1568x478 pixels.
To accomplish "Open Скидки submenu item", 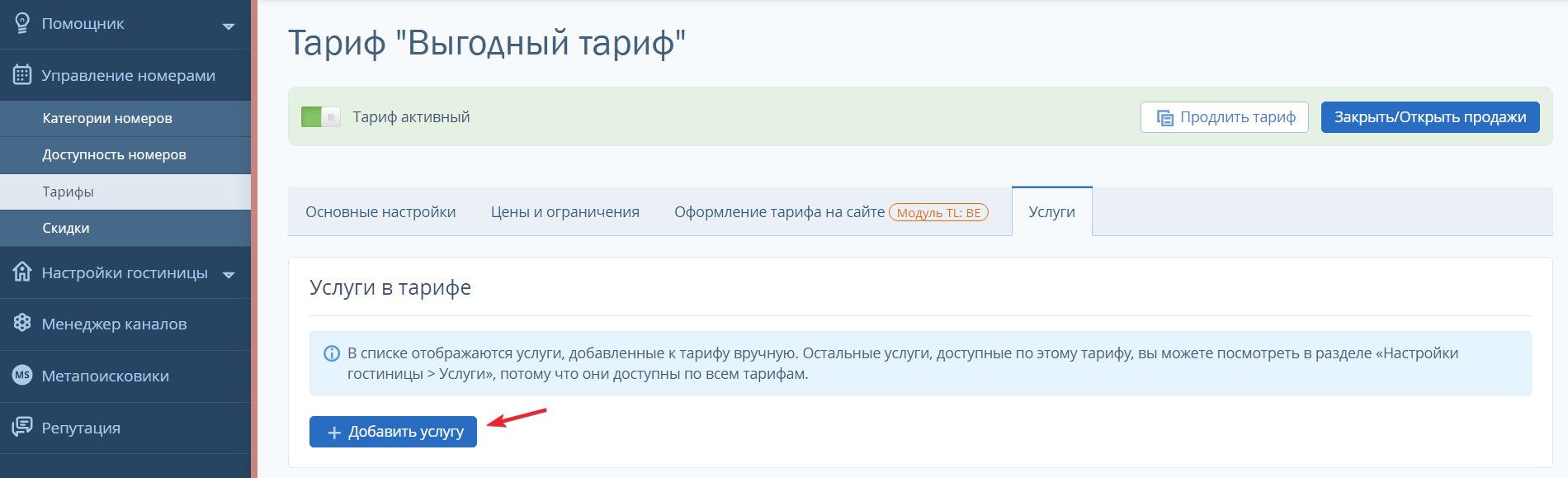I will tap(125, 228).
